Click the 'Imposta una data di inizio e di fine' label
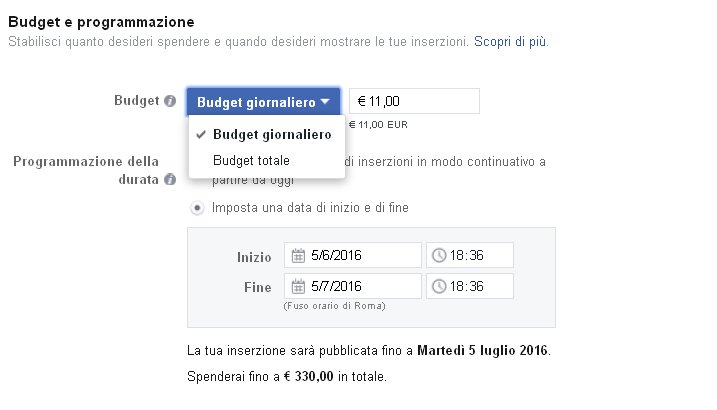Viewport: 717px width, 410px height. (x=310, y=208)
